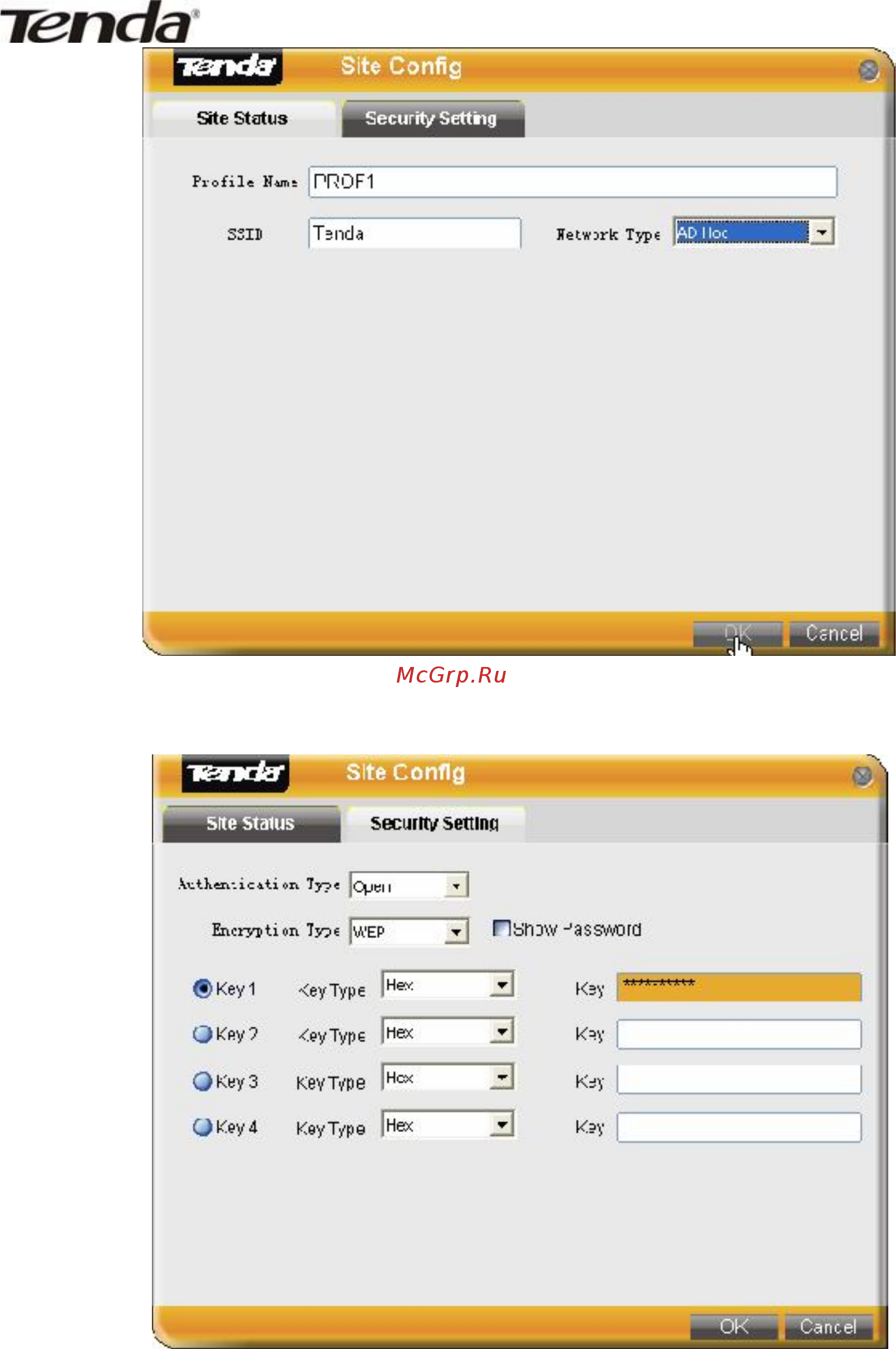The height and width of the screenshot is (1349, 896).
Task: Click the 'Authentication Type' label
Action: [x=259, y=884]
